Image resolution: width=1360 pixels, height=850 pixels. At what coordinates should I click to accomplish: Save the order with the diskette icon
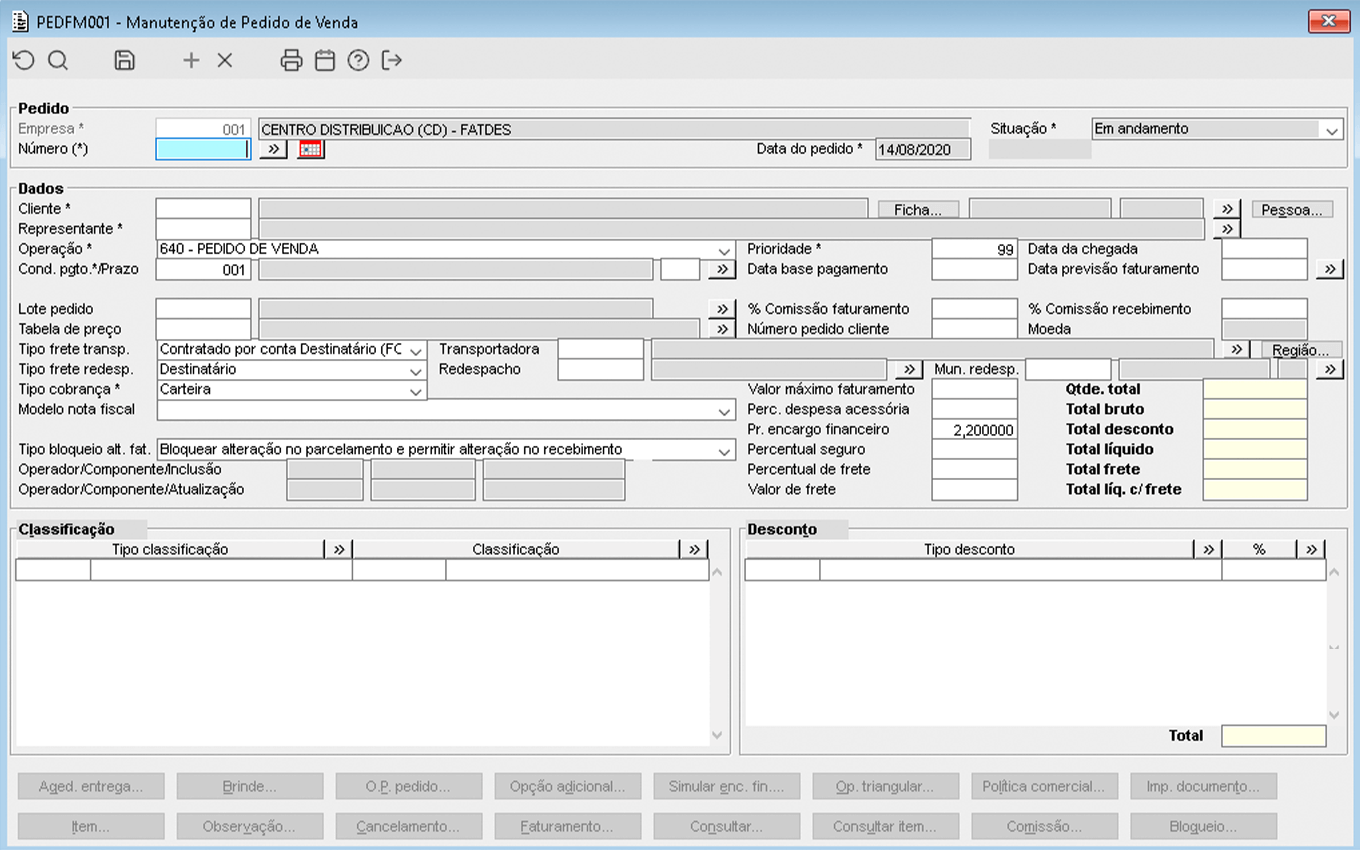pos(124,61)
